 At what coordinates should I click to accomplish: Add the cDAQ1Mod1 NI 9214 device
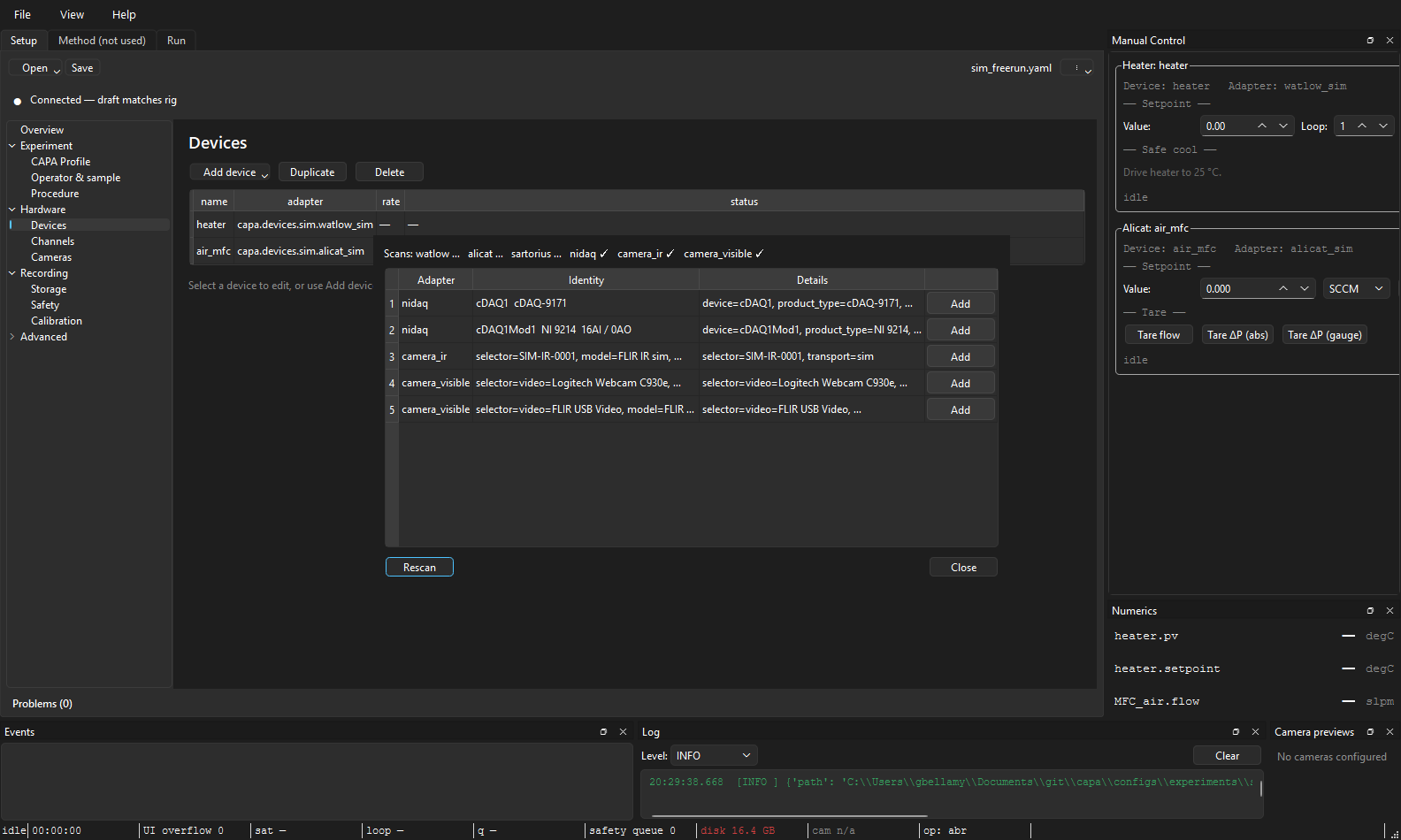(x=961, y=331)
